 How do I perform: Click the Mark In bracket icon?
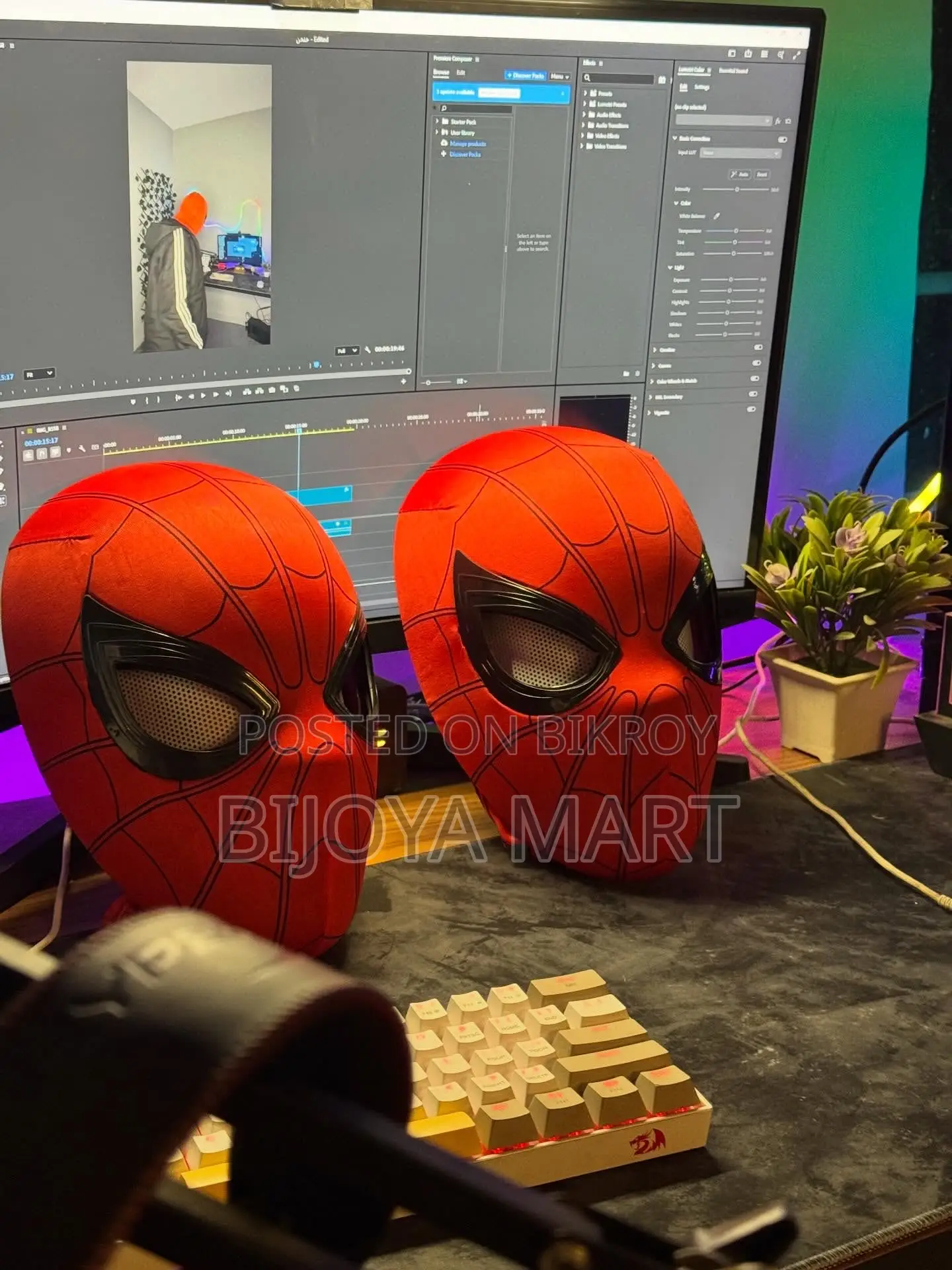(x=146, y=400)
